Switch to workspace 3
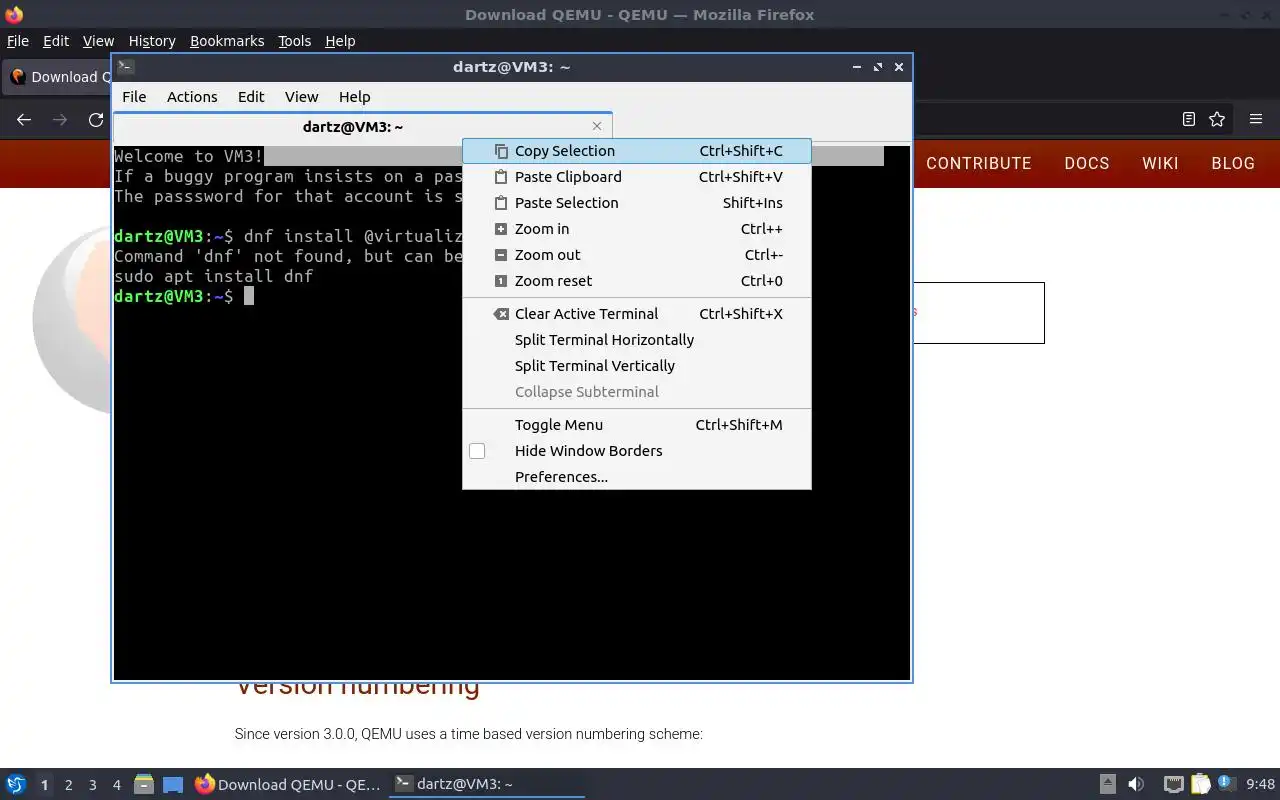The image size is (1280, 800). [92, 785]
